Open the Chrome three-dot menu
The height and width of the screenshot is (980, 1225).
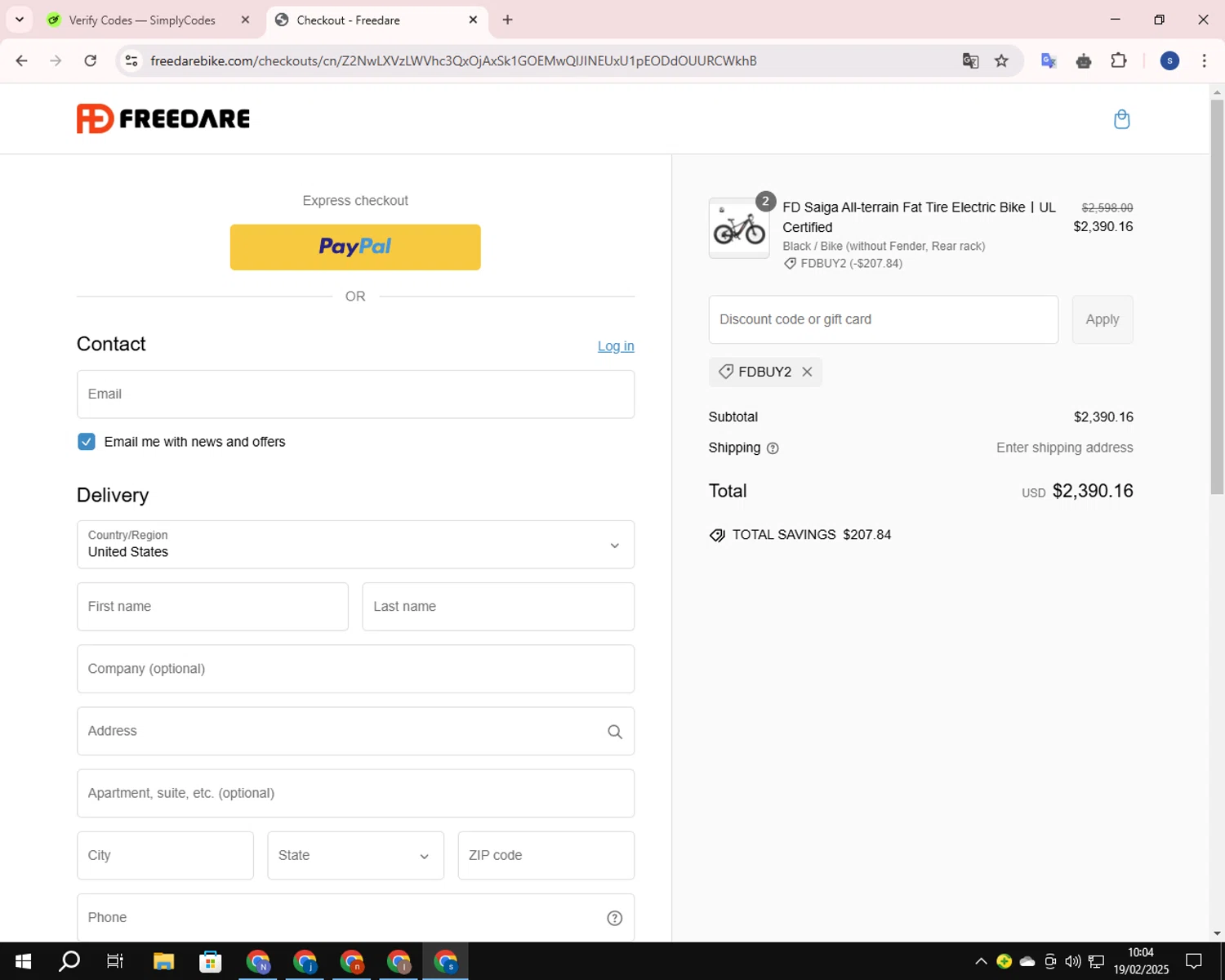coord(1204,60)
